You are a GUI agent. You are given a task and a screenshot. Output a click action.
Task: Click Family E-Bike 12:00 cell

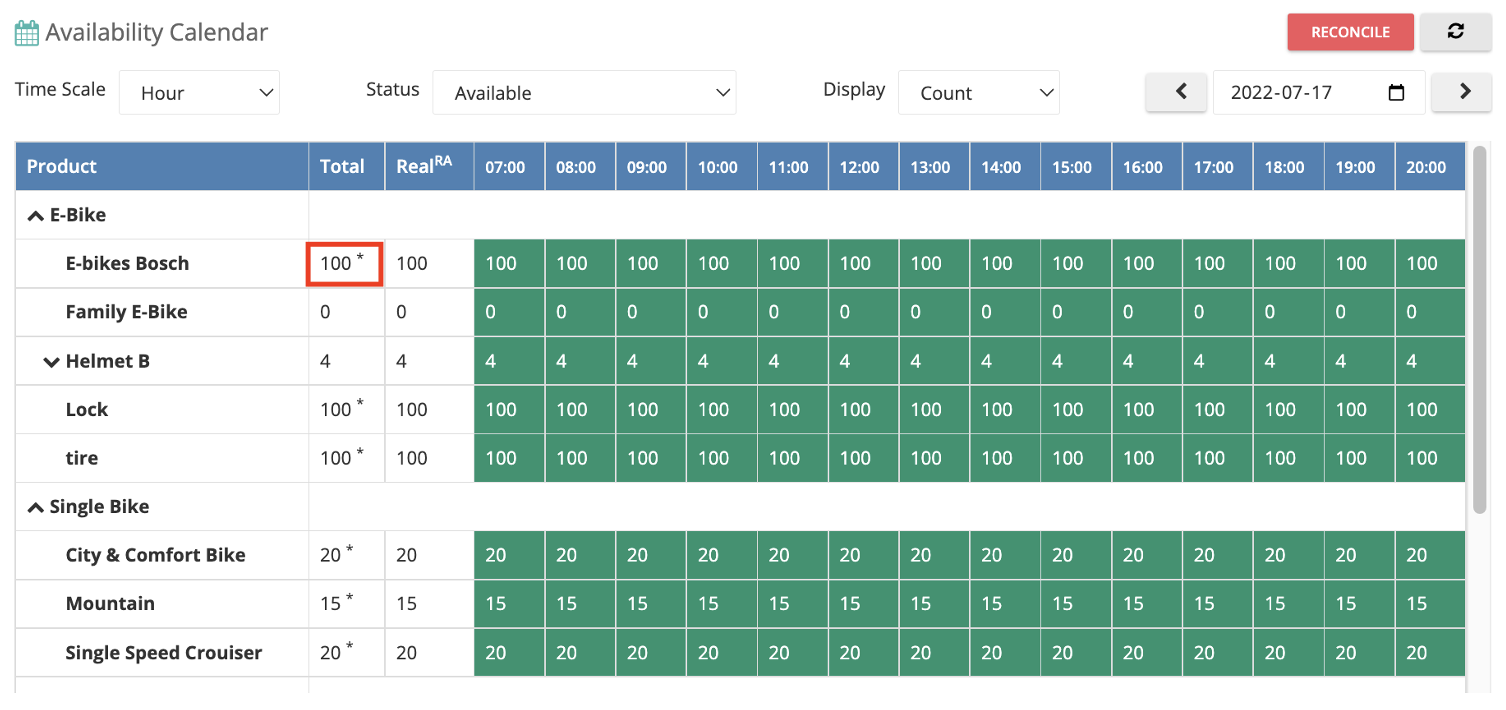tap(862, 313)
